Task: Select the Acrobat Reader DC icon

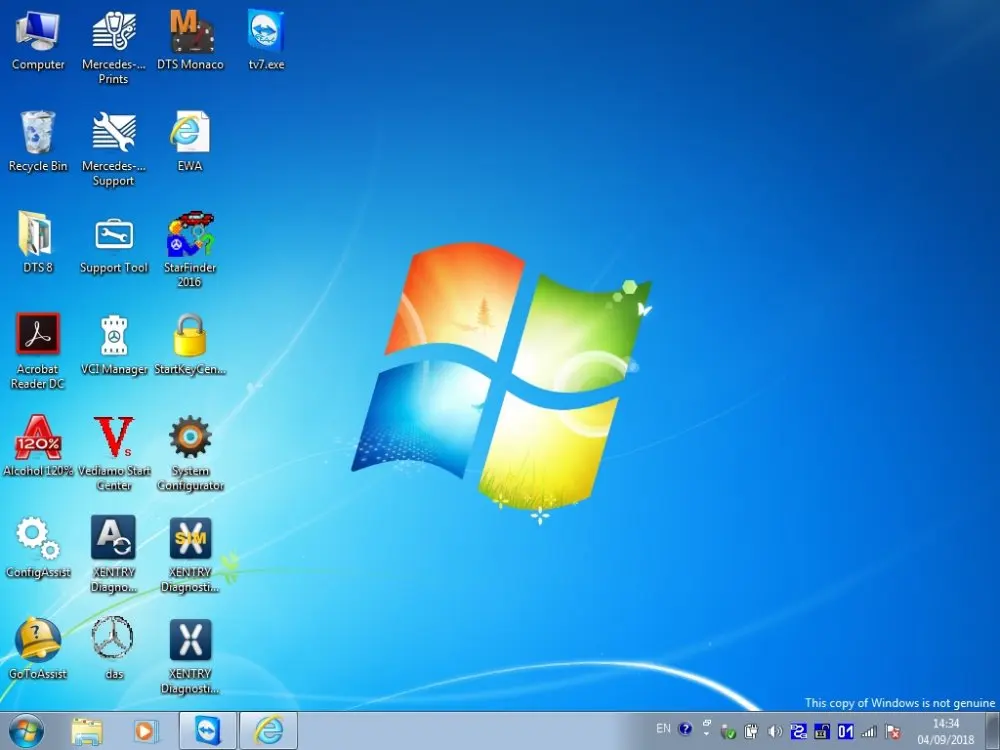Action: point(38,351)
